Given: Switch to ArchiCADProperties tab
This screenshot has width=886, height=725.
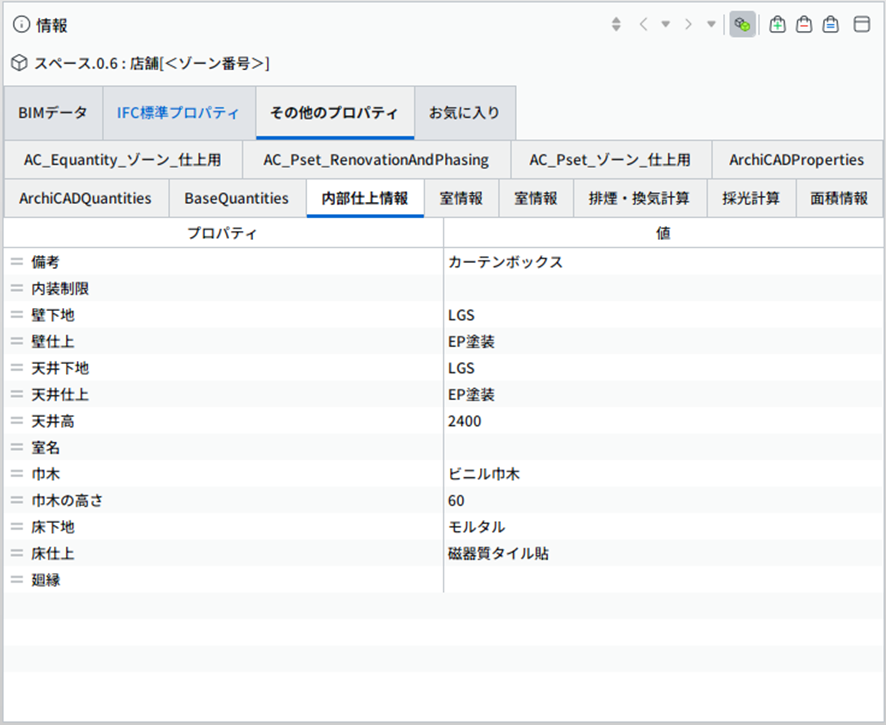Looking at the screenshot, I should point(797,160).
